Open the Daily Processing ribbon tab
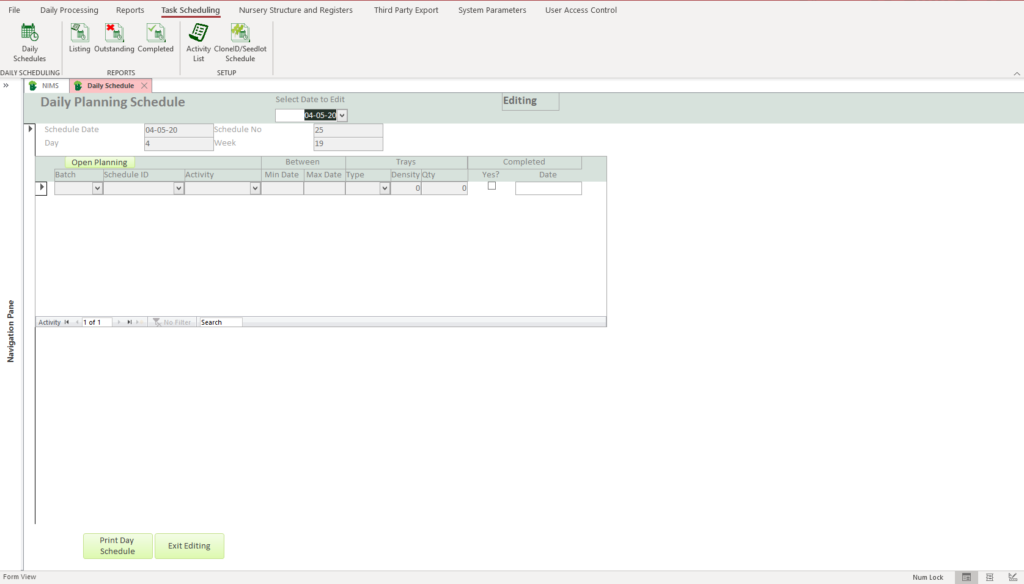 (x=69, y=10)
